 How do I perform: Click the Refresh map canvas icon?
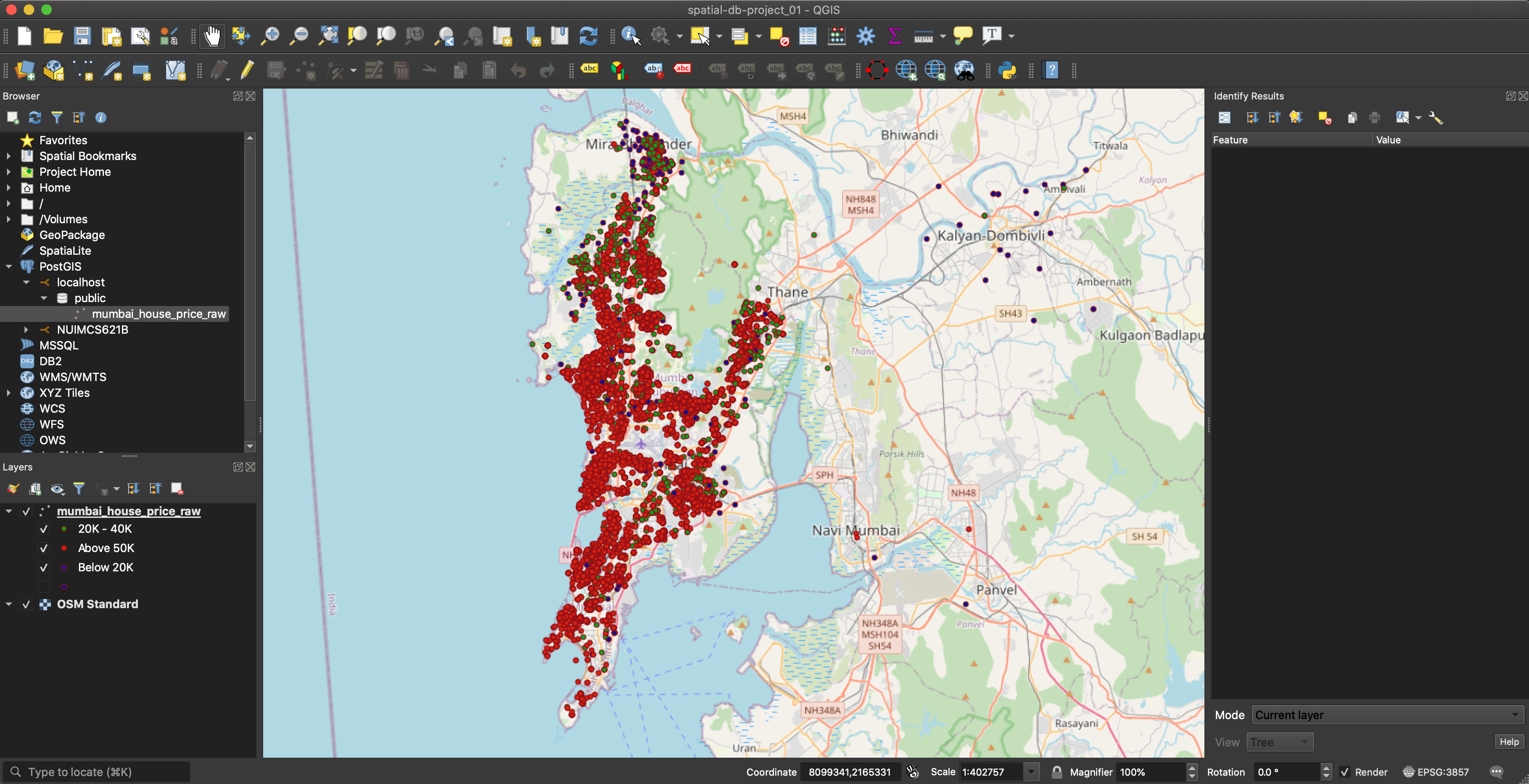click(588, 36)
